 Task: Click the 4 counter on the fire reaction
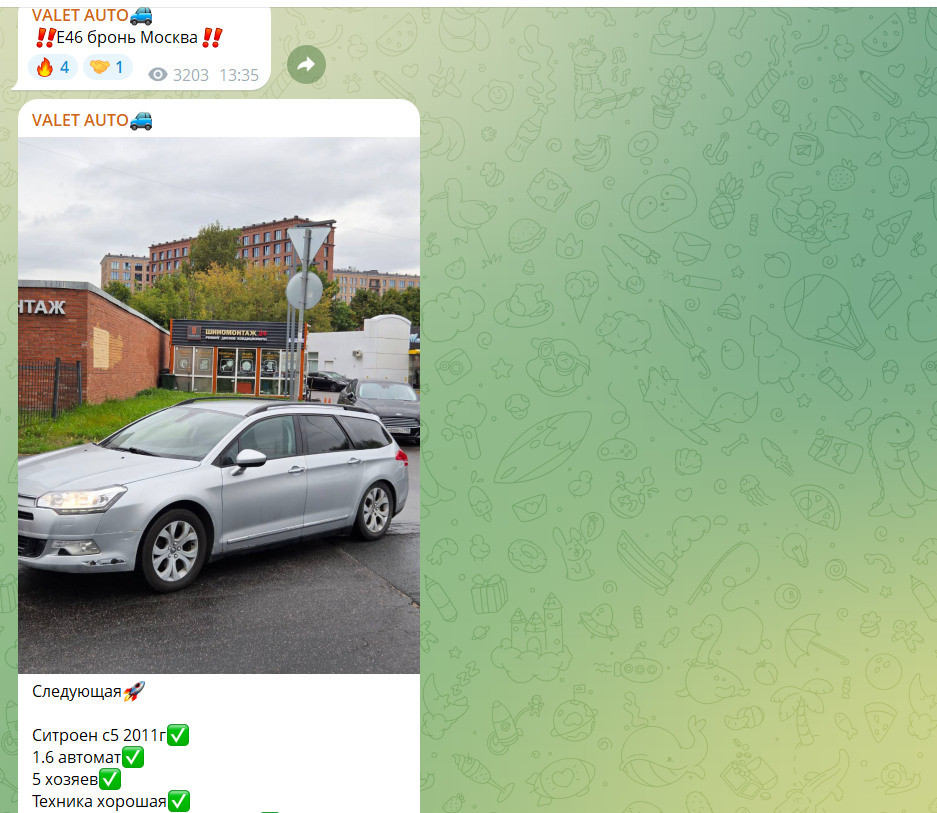62,67
